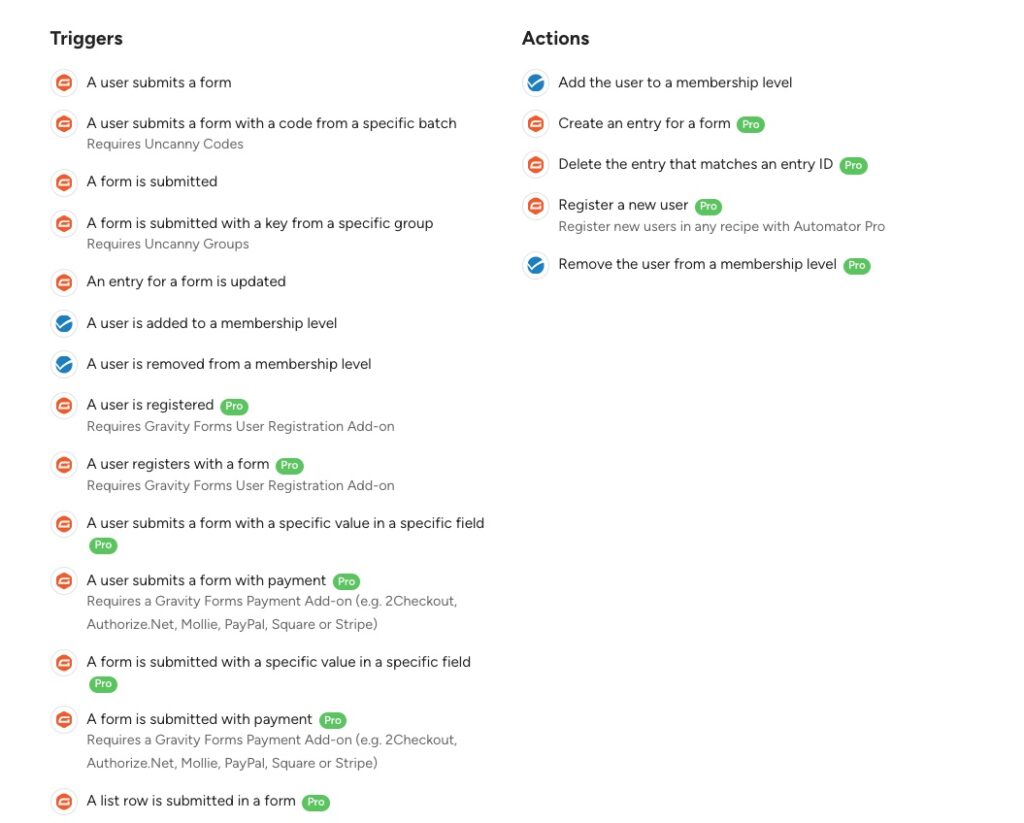Click the blue checkmark icon beside 'A user is removed from a membership level'
This screenshot has width=1024, height=823.
pyautogui.click(x=64, y=364)
